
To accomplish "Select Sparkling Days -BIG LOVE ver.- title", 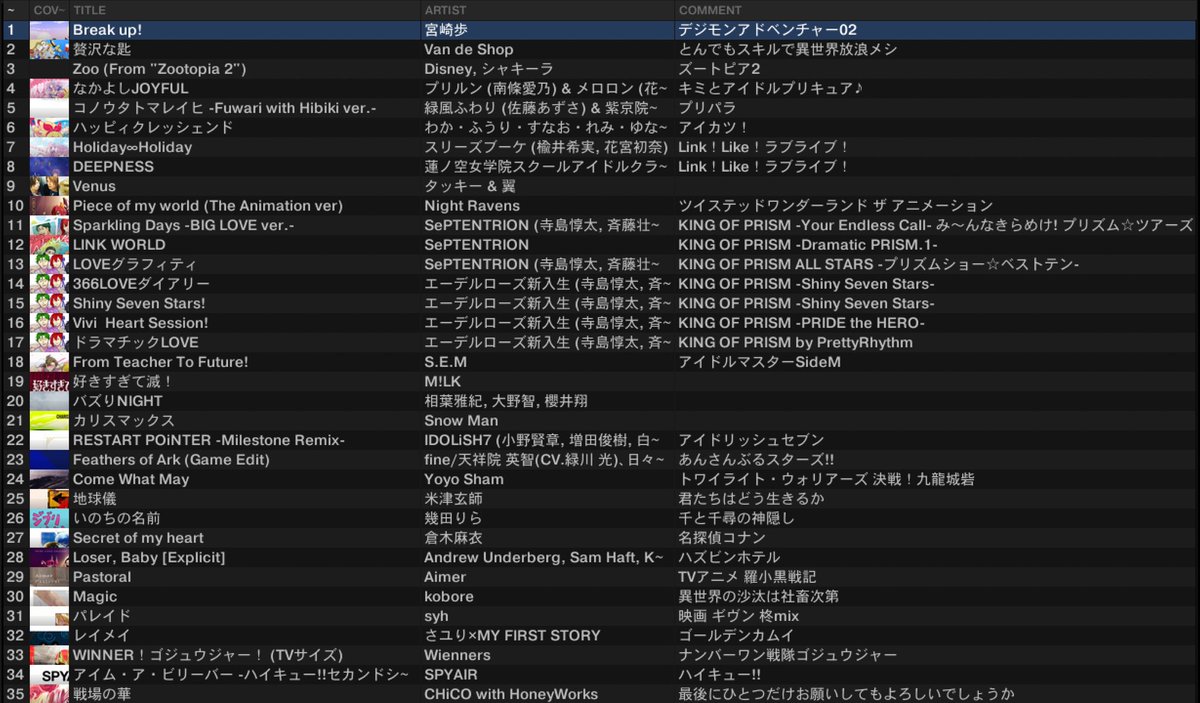I will click(184, 225).
